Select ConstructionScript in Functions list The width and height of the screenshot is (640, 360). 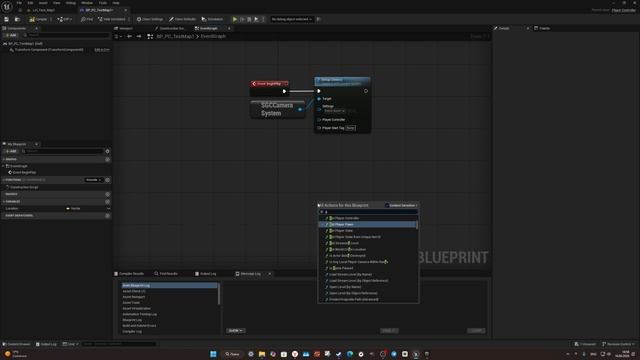coord(24,187)
